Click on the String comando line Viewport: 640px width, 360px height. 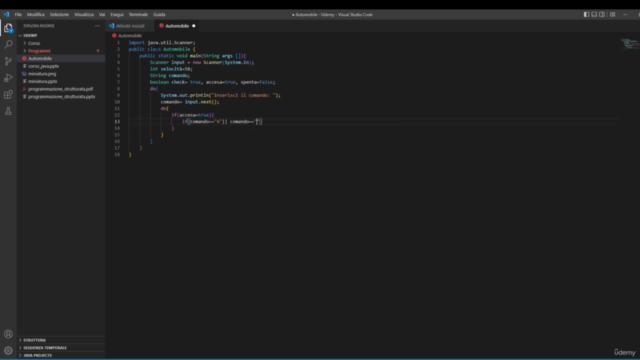tap(170, 76)
